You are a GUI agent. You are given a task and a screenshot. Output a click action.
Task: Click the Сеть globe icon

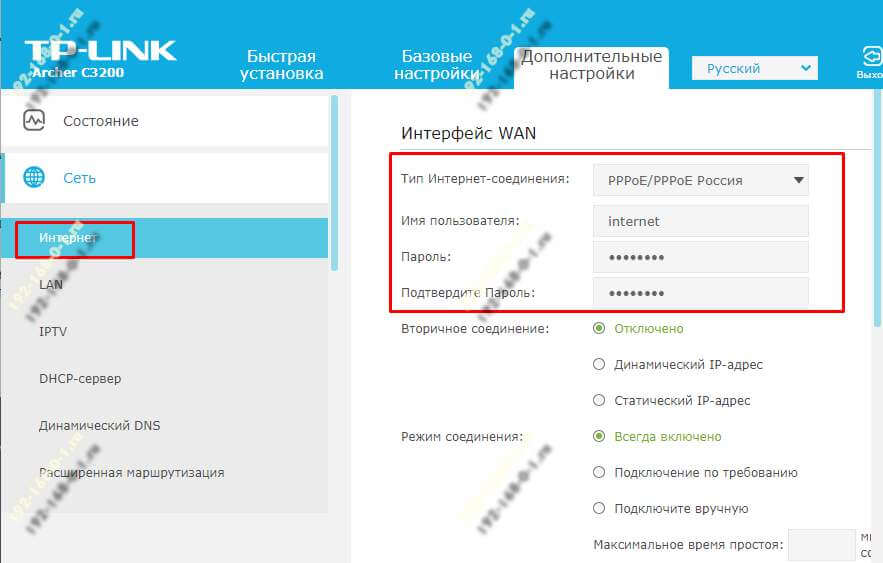point(34,177)
